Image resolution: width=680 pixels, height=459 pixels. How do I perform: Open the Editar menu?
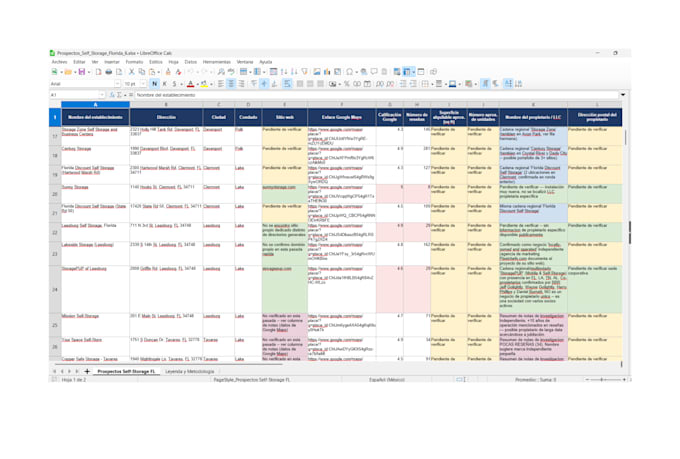79,62
